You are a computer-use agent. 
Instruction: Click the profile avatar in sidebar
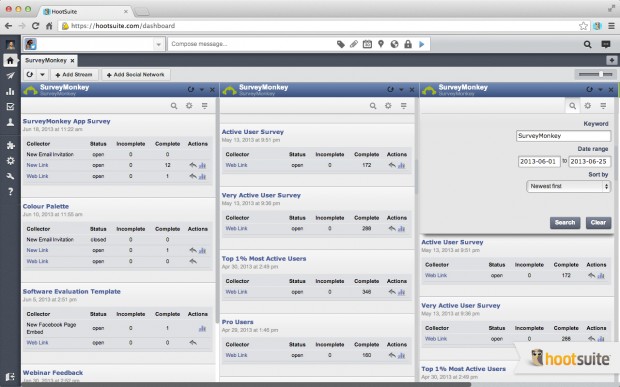11,44
